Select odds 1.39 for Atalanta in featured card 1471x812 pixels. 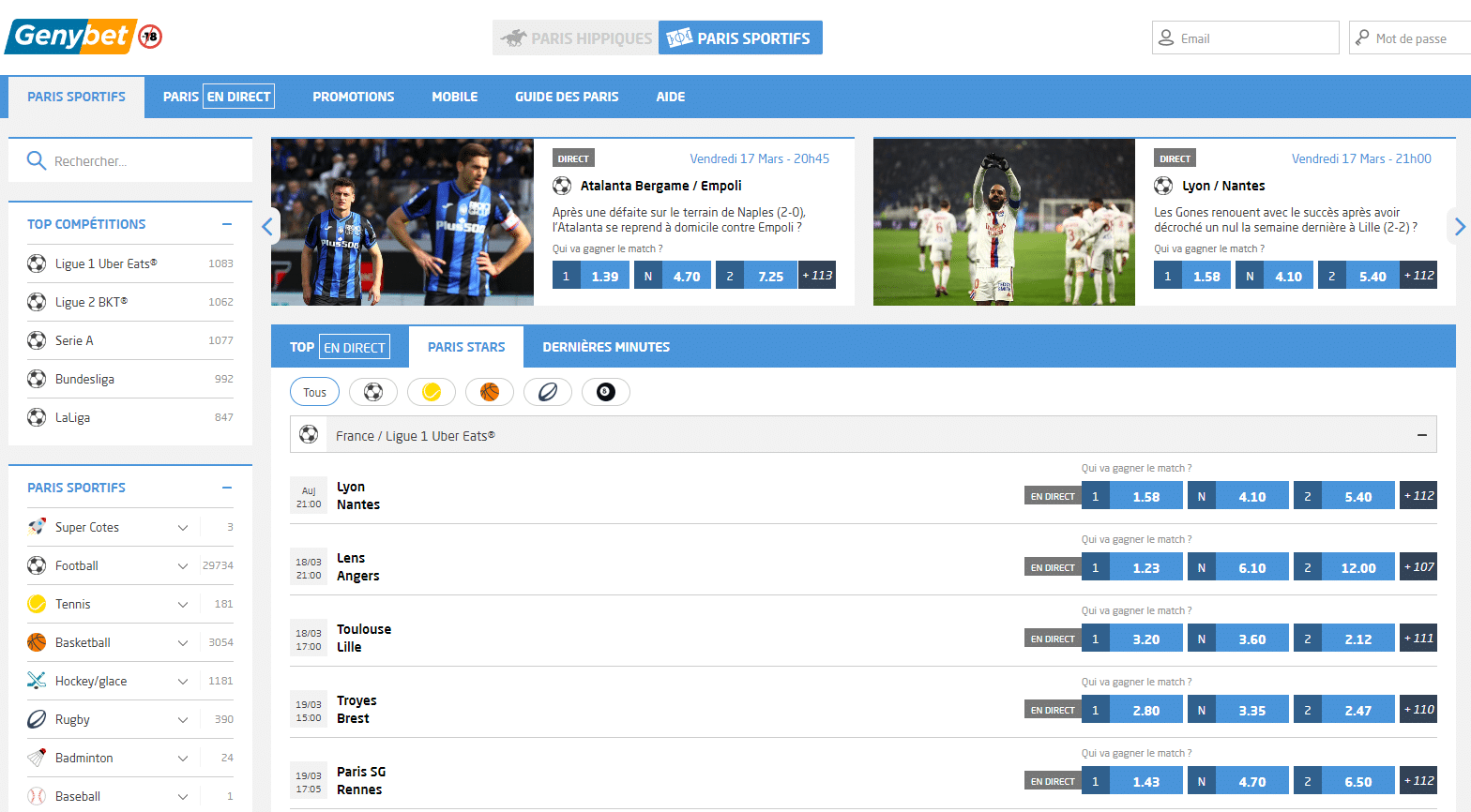591,276
